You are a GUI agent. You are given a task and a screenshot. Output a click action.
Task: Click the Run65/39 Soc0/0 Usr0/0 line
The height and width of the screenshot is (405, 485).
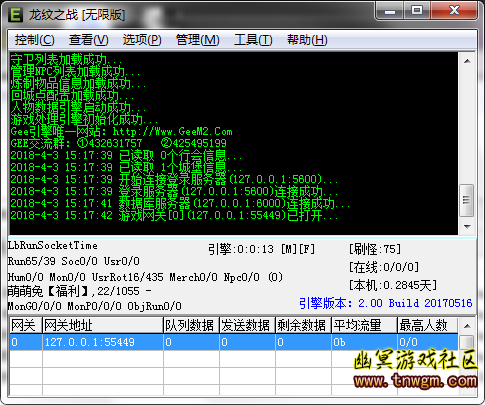pyautogui.click(x=73, y=261)
